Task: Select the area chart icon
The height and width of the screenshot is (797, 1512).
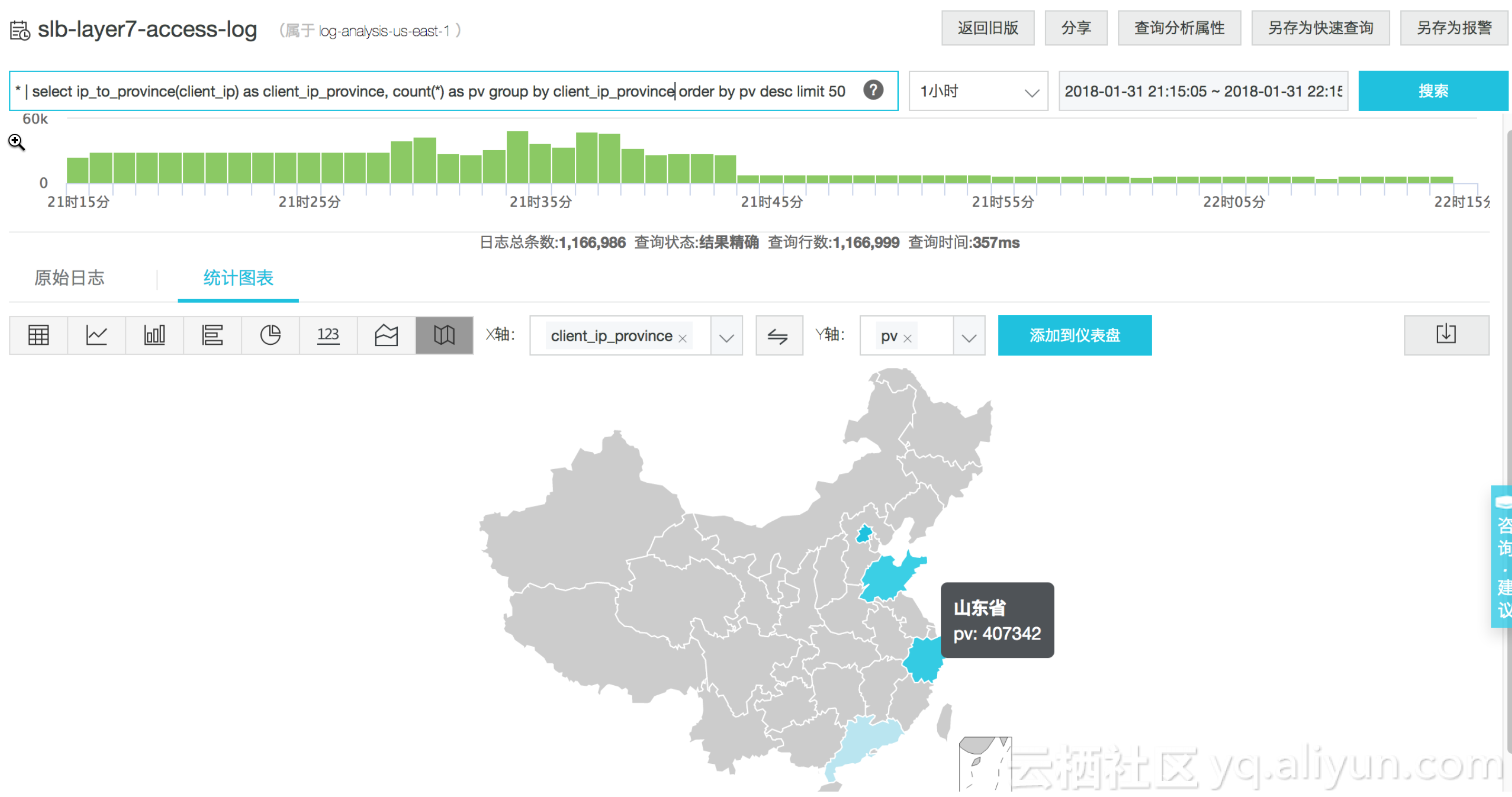Action: click(386, 335)
